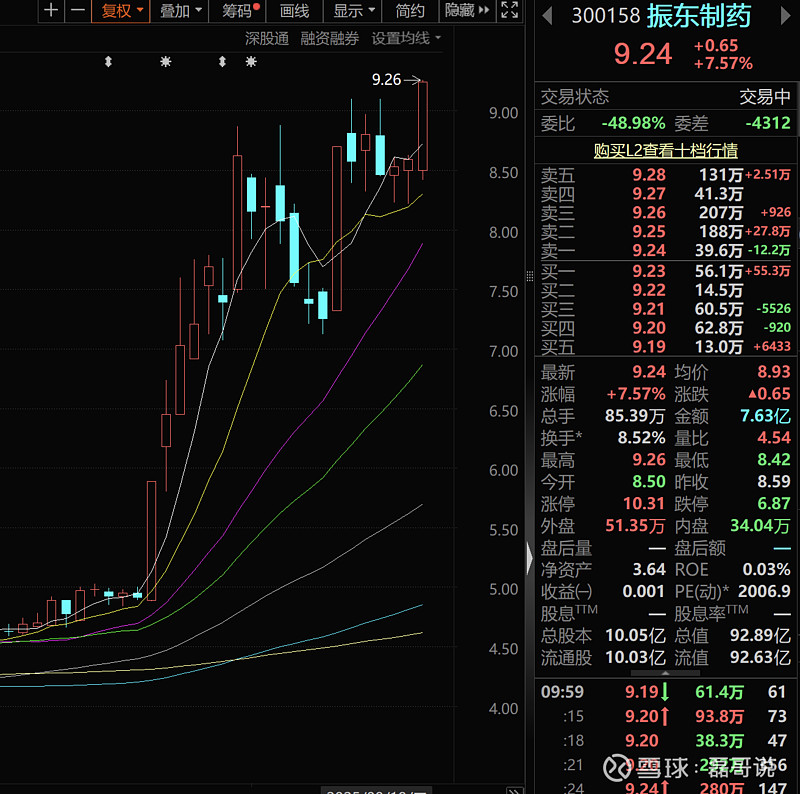The image size is (800, 794).
Task: Click 卖三 price 9.26
Action: point(649,213)
